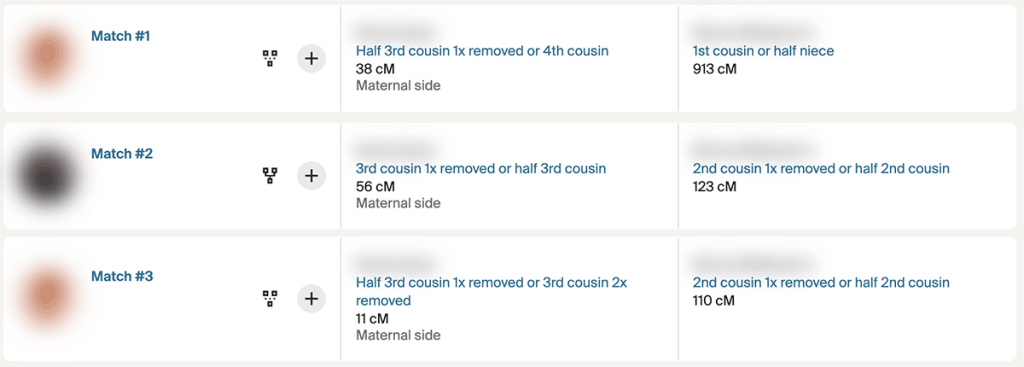Click the family tree icon for Match #3
Image resolution: width=1024 pixels, height=367 pixels.
pos(270,298)
